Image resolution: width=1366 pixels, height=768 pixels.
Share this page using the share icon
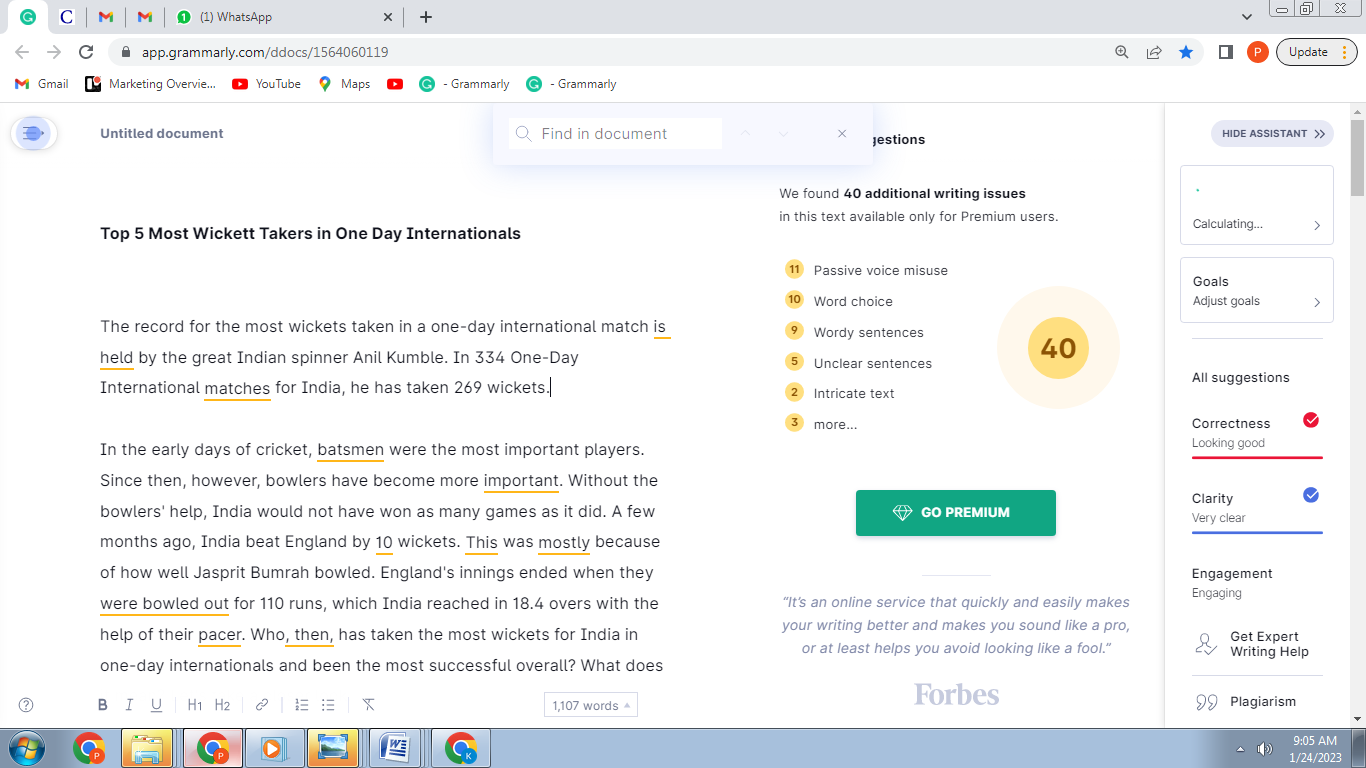tap(1154, 52)
